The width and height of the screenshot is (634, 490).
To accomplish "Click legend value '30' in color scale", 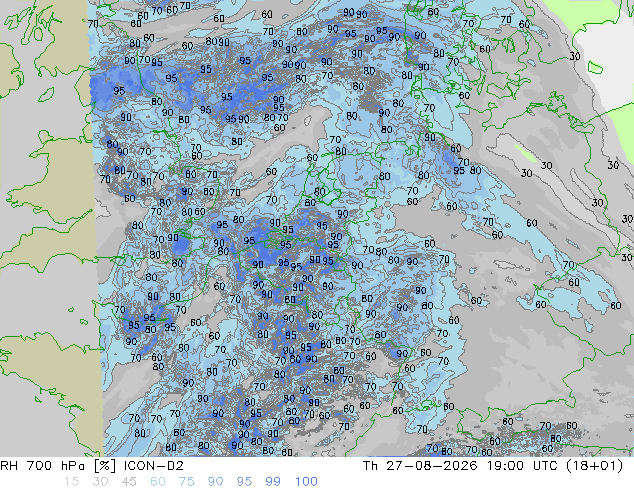I will (x=100, y=482).
